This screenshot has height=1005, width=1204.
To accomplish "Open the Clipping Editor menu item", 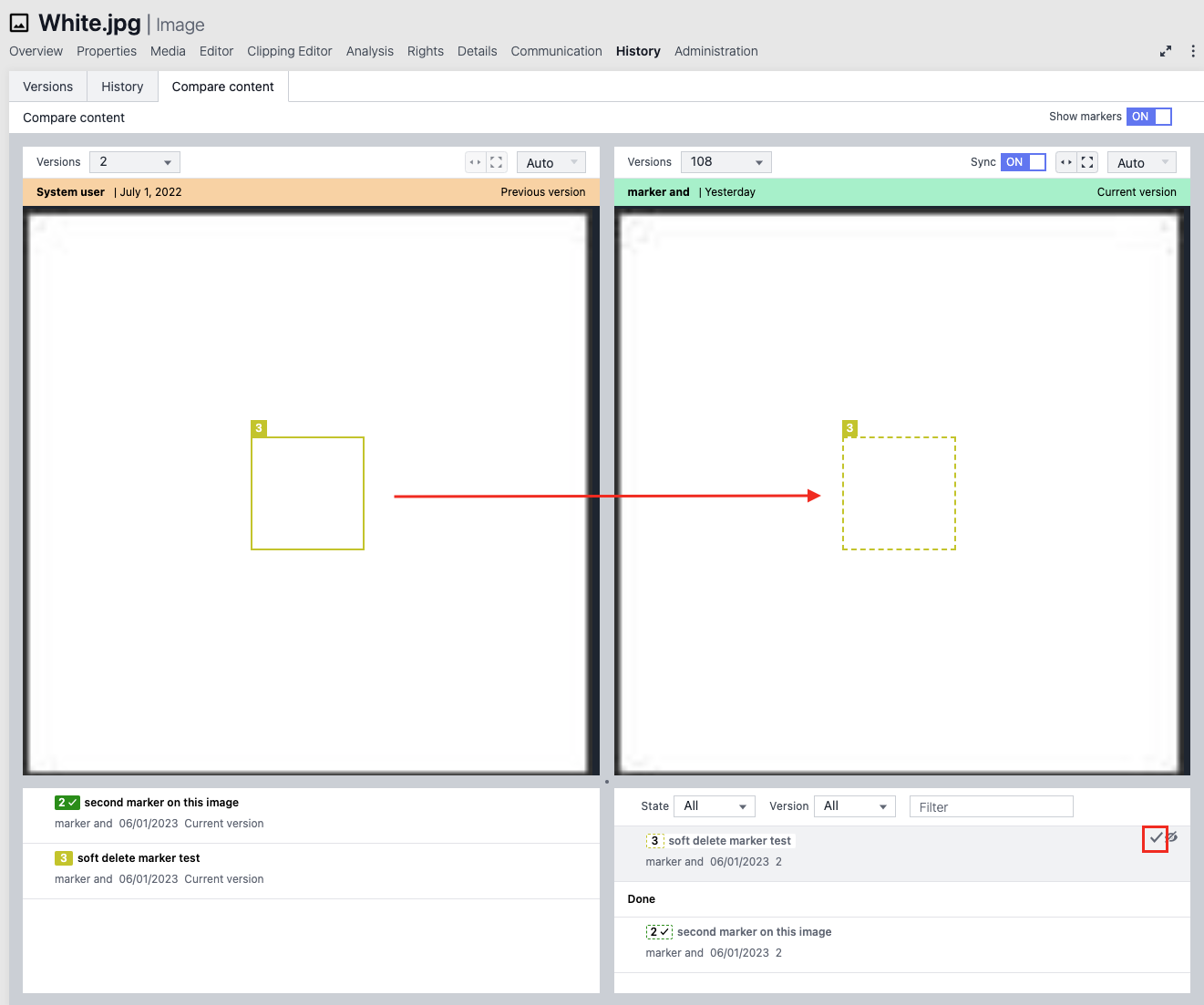I will coord(289,52).
